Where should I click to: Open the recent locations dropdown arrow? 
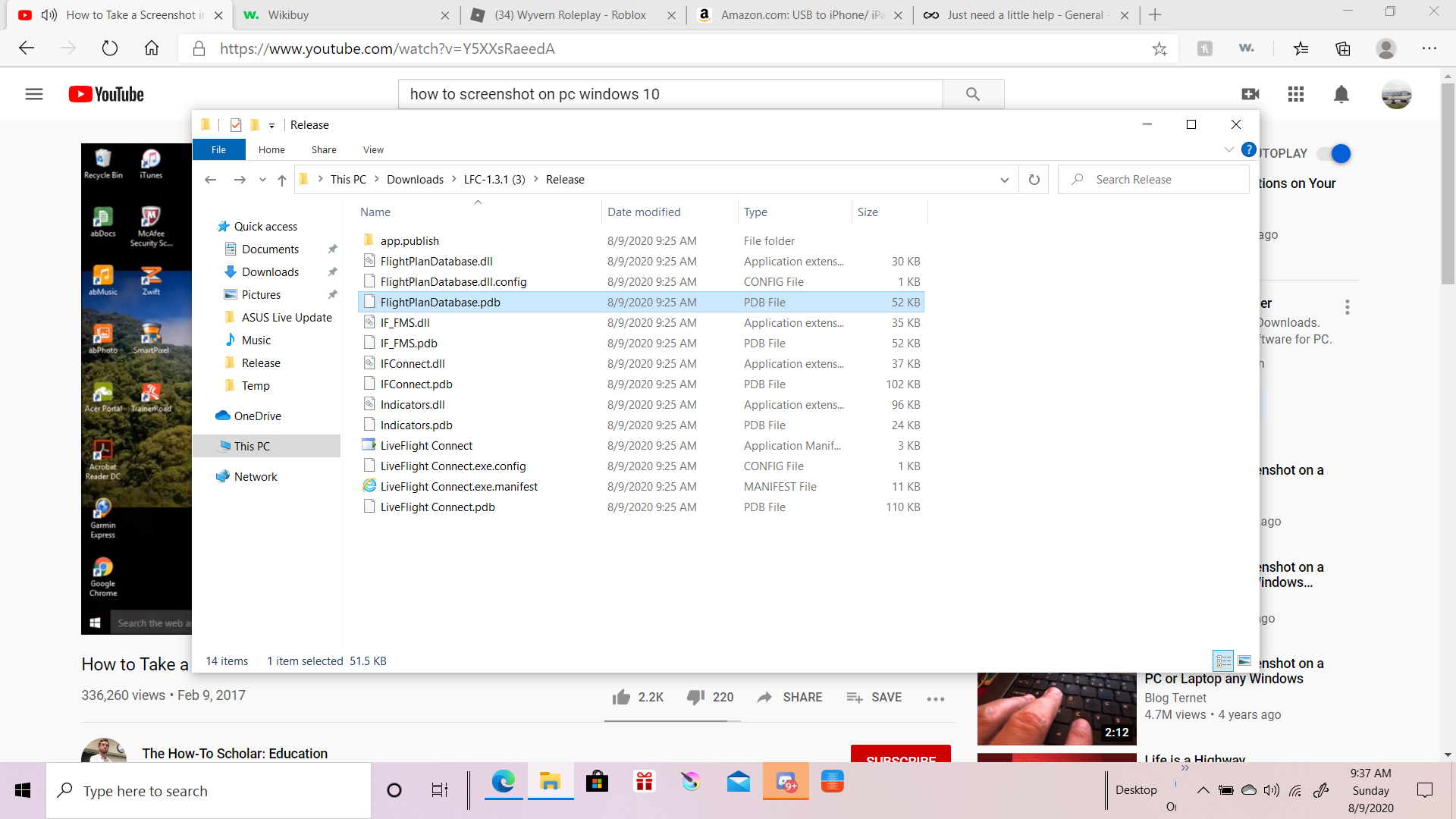262,180
